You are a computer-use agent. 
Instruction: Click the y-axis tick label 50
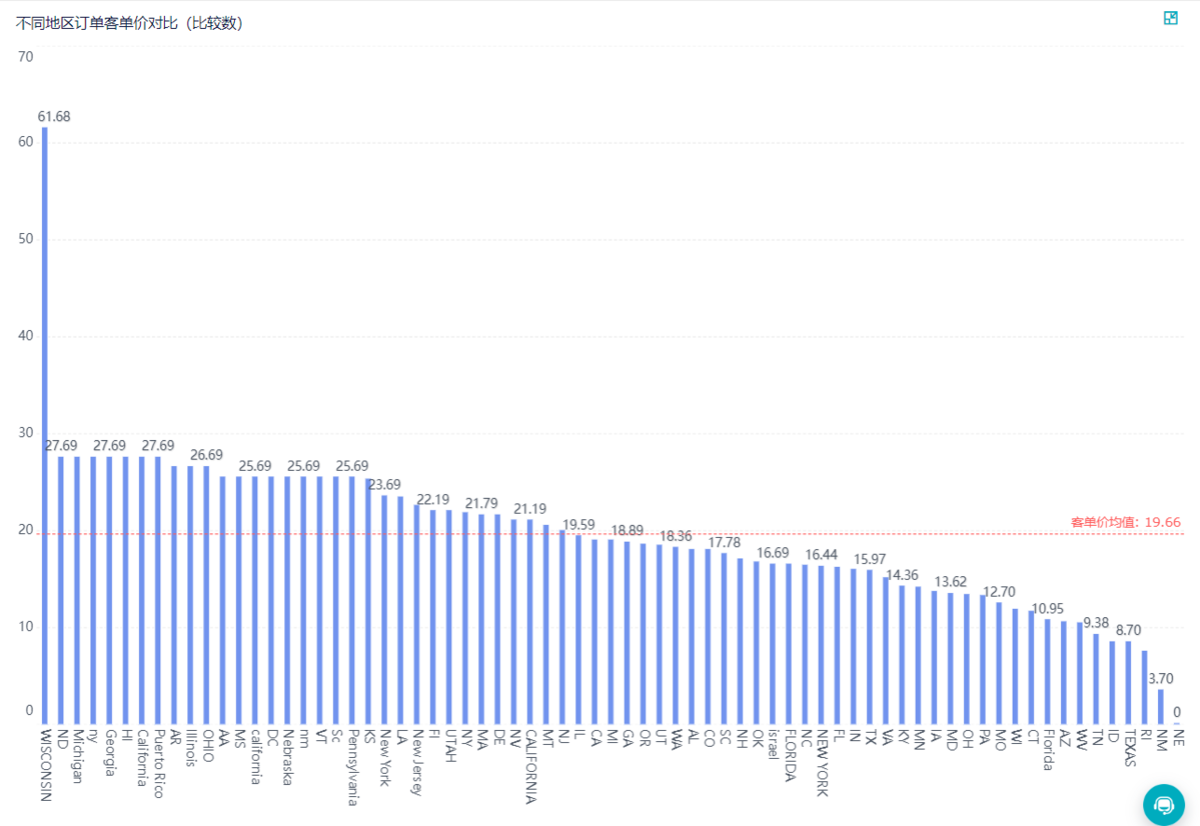click(25, 239)
